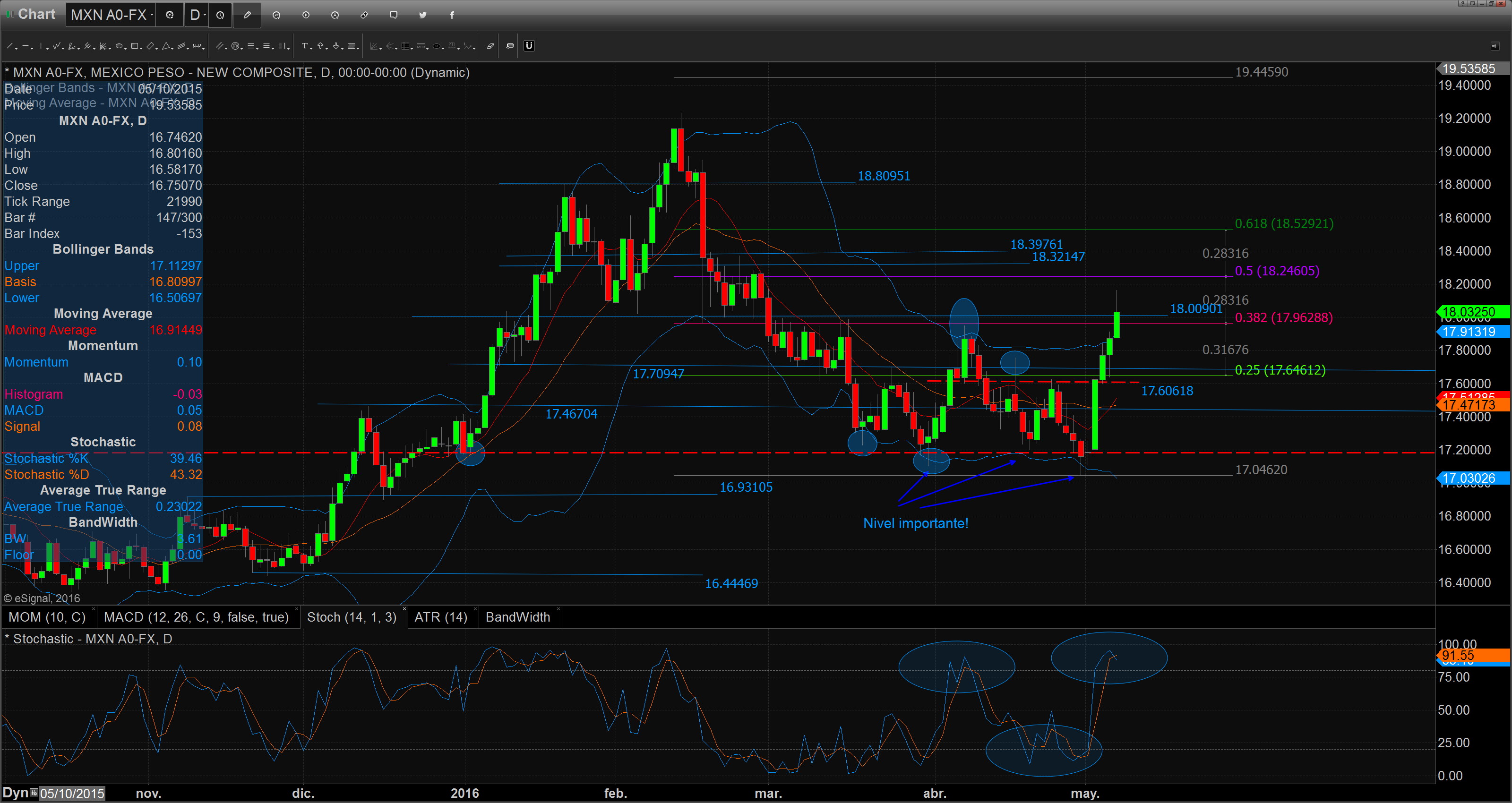Viewport: 1512px width, 803px height.
Task: Click the line tooltip comment icon
Action: (x=510, y=46)
